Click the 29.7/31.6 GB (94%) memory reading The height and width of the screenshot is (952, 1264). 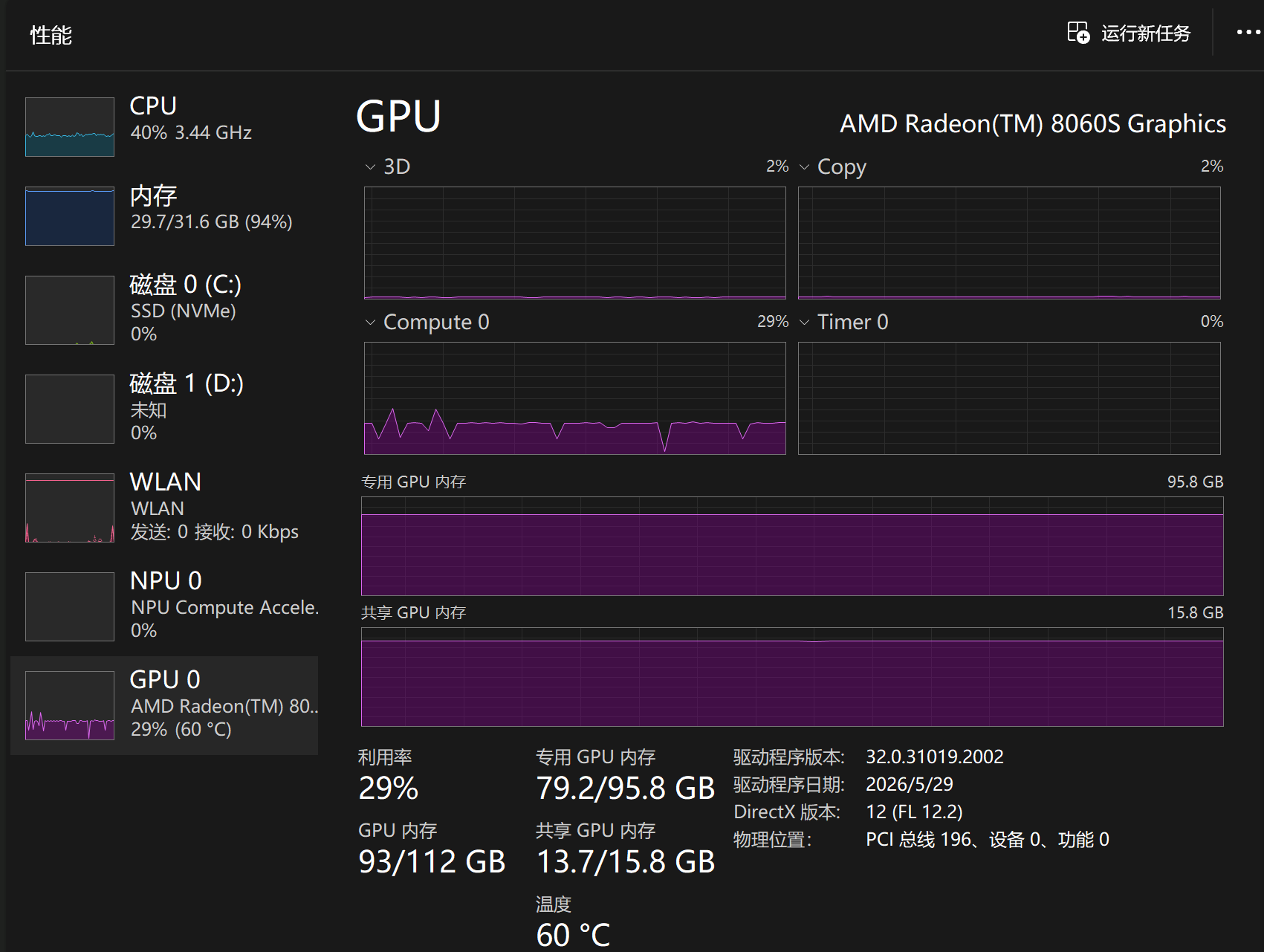click(212, 221)
